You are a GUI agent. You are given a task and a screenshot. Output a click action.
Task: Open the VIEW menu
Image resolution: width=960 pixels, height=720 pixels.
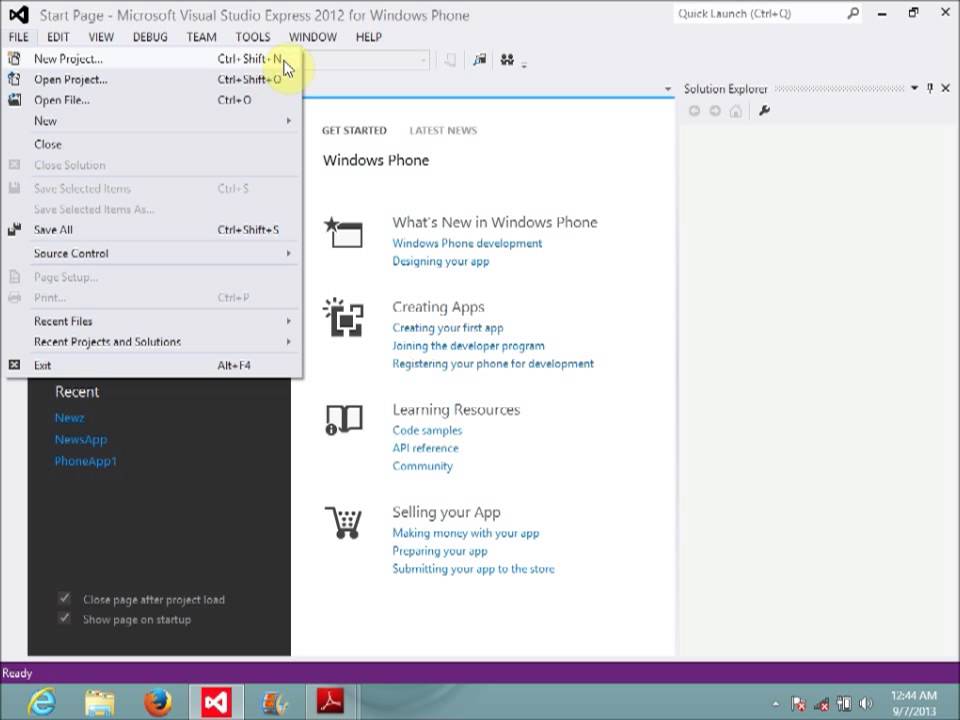[101, 37]
